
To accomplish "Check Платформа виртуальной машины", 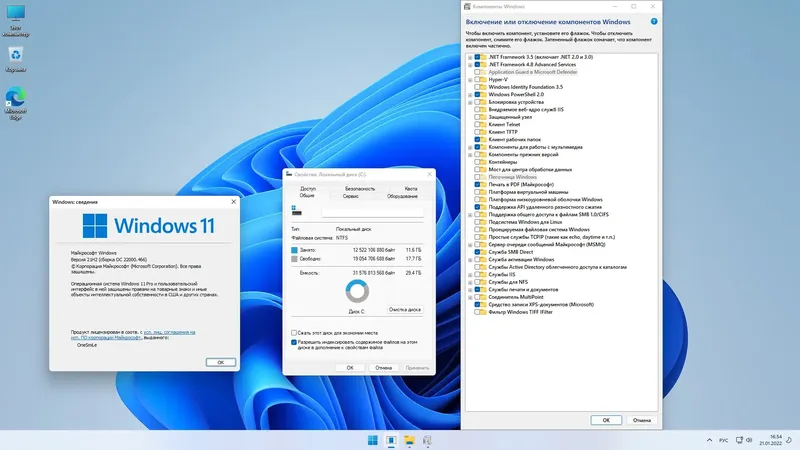I will 477,192.
